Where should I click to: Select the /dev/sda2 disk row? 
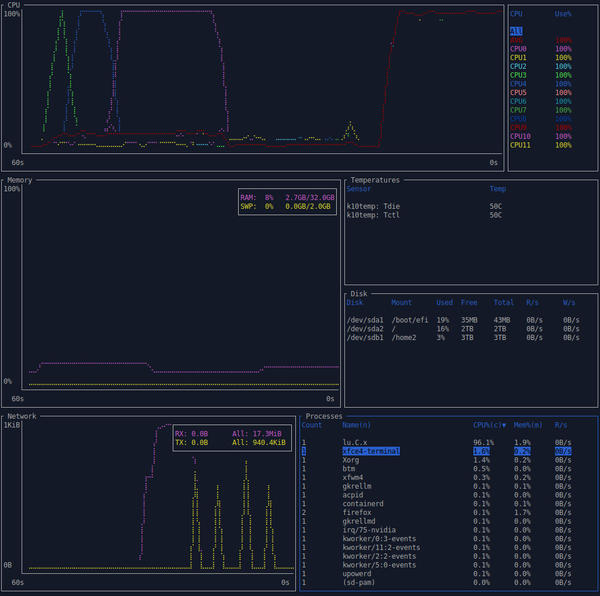coord(463,329)
